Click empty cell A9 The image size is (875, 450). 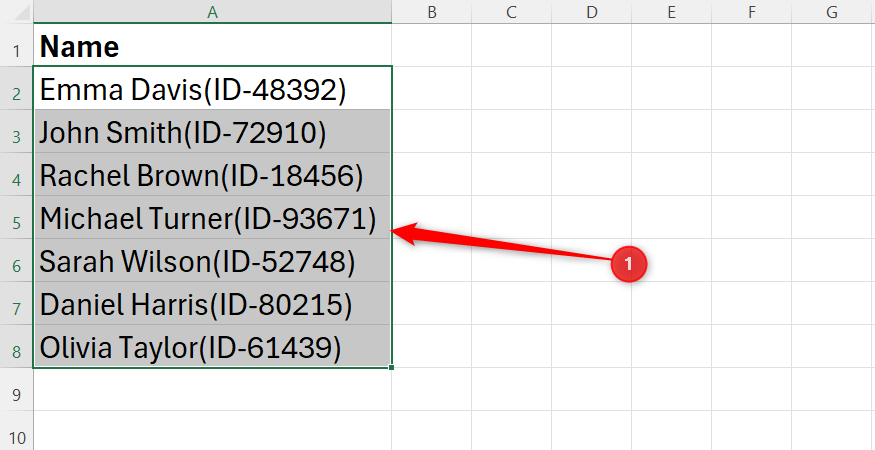pos(212,389)
